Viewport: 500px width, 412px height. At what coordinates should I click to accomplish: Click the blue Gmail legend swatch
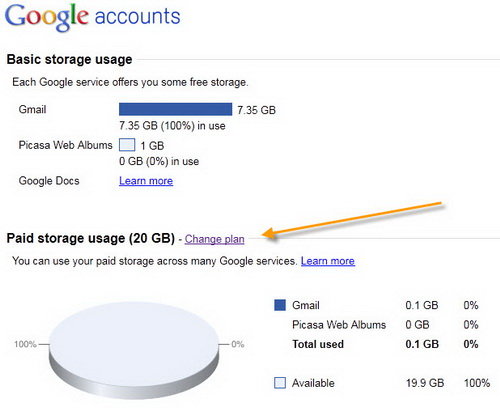(x=280, y=305)
